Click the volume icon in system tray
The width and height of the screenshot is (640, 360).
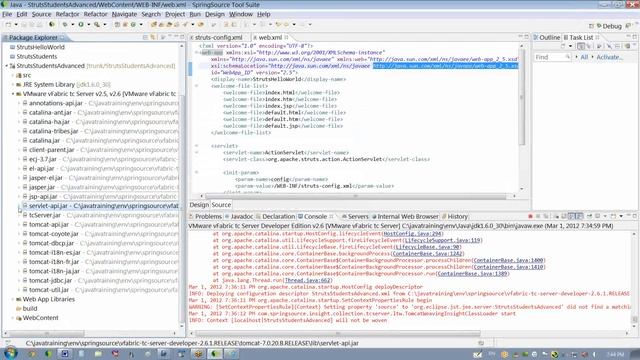point(594,354)
